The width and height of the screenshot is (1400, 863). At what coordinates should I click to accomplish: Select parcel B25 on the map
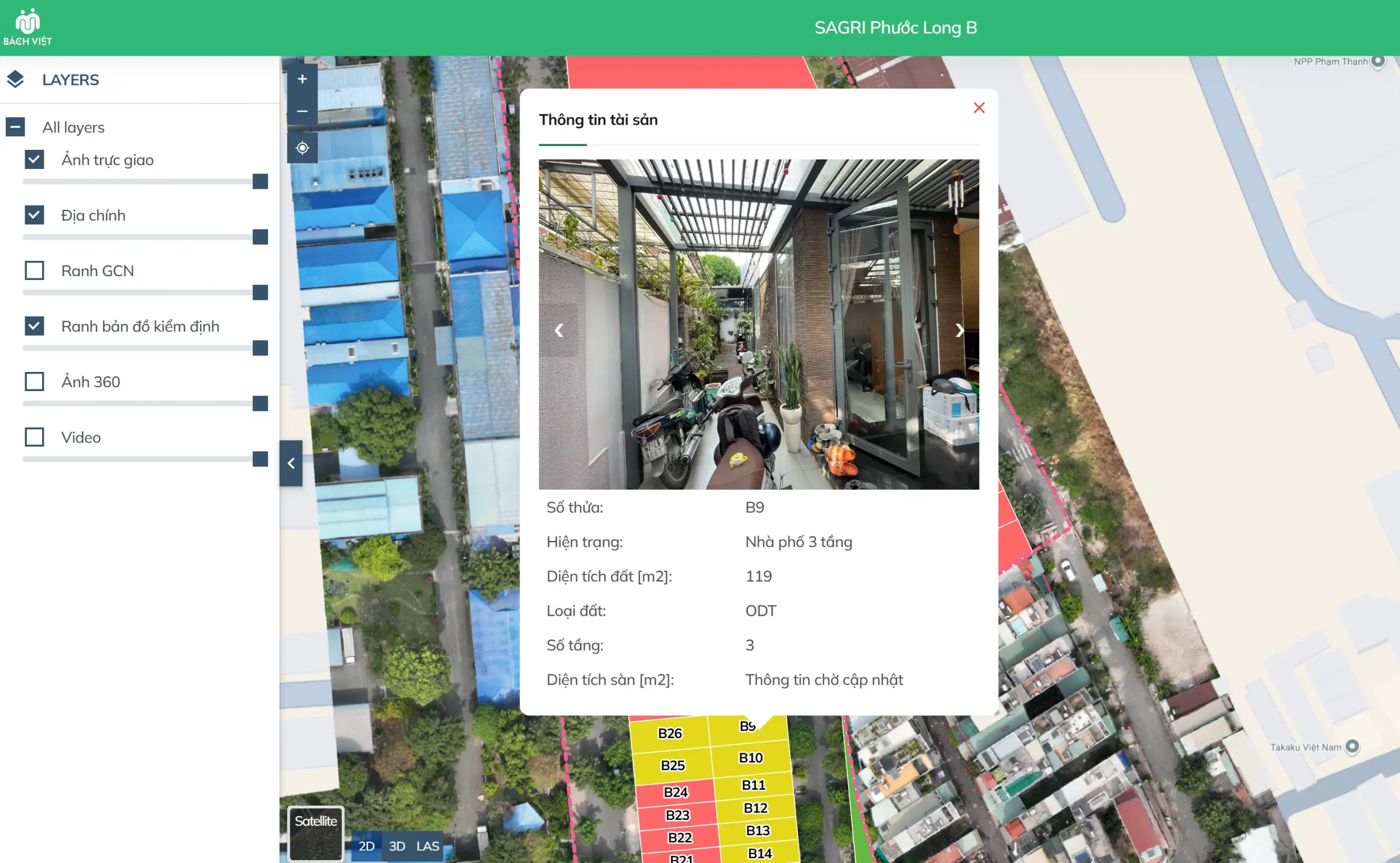[672, 766]
